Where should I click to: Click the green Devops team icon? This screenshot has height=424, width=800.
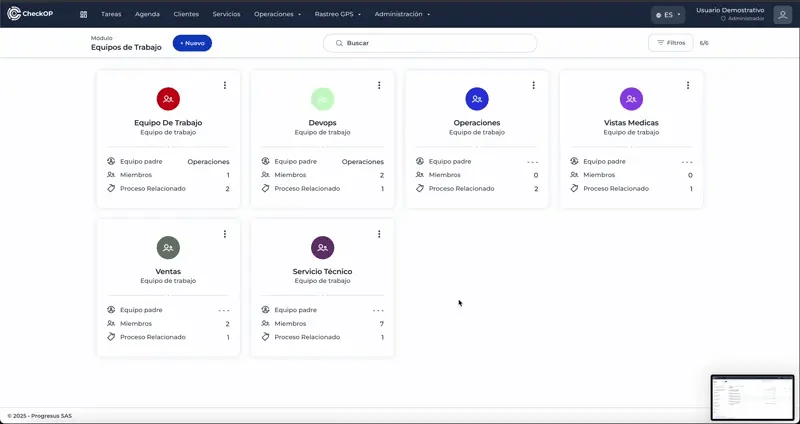(322, 98)
